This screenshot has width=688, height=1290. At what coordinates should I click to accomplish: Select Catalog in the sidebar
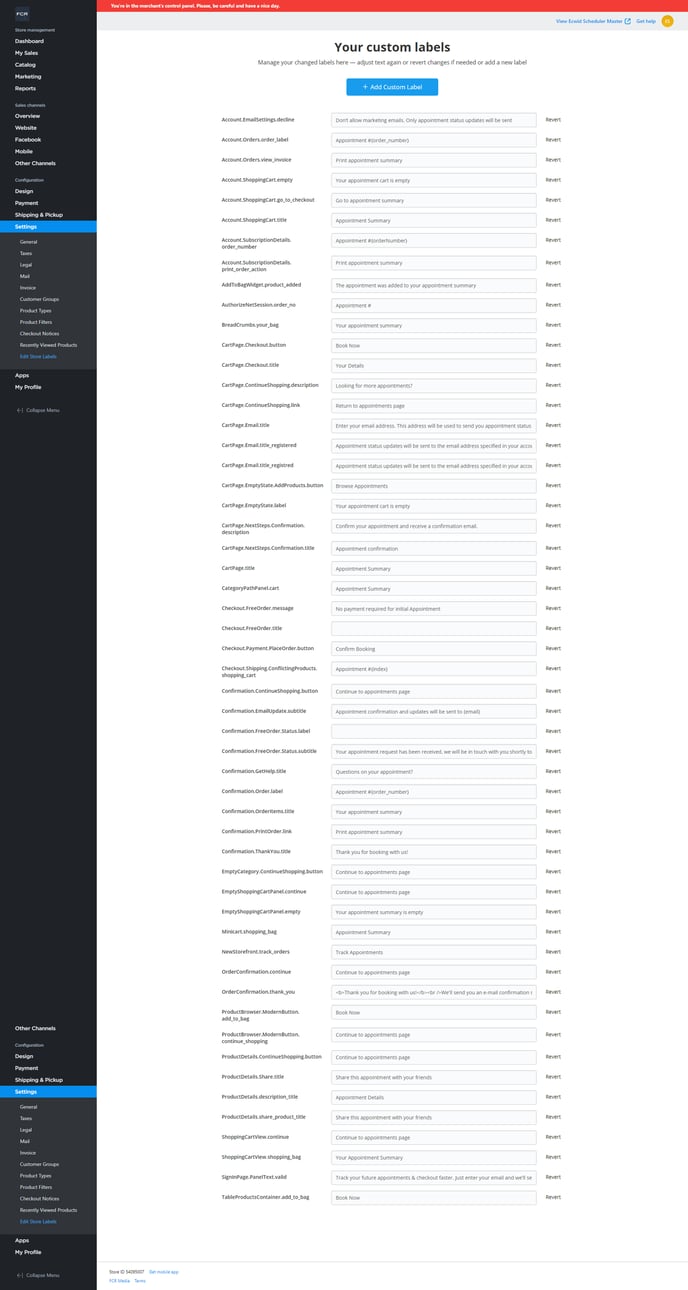[25, 65]
